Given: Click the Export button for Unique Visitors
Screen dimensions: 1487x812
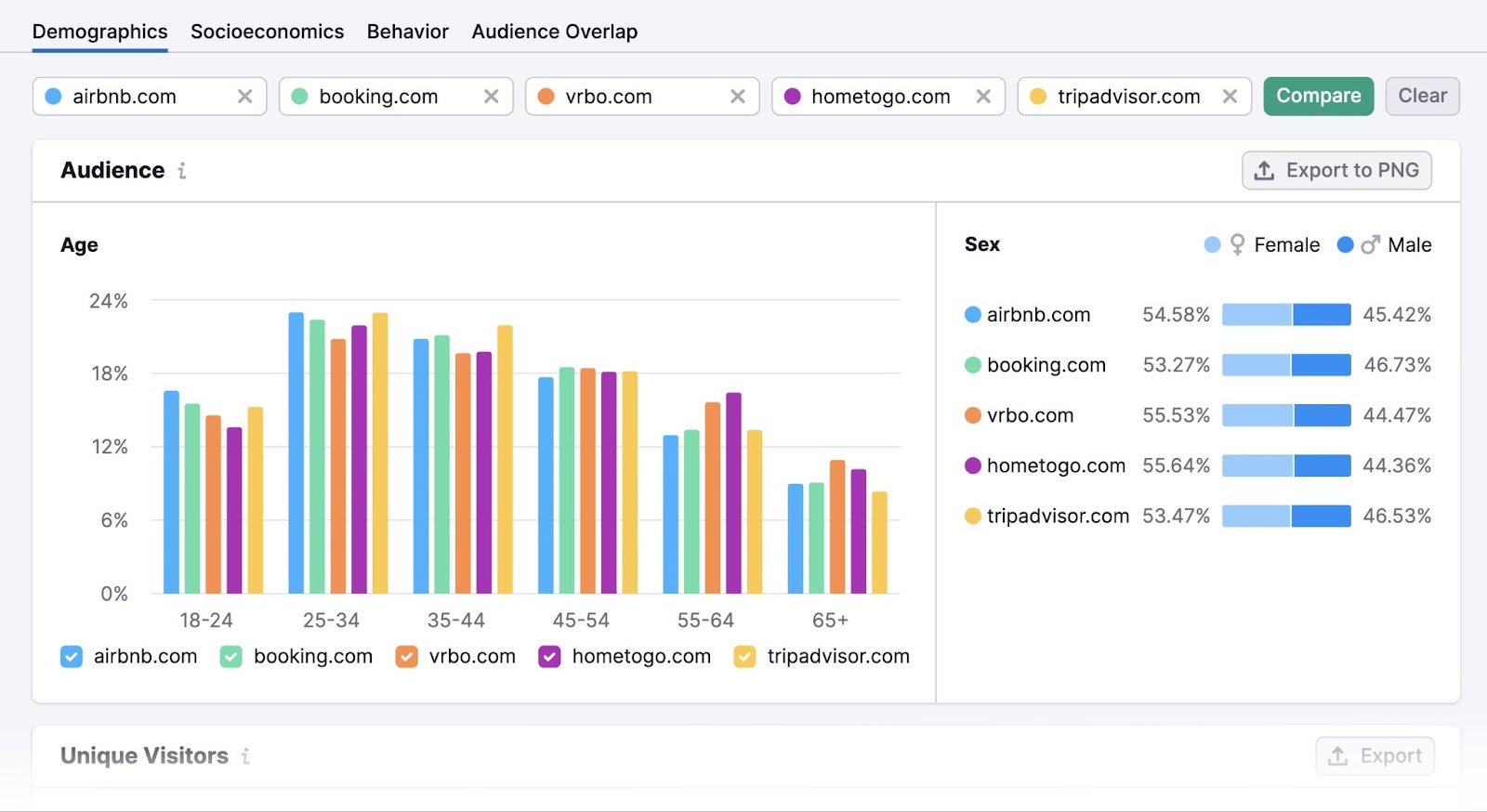Looking at the screenshot, I should (1375, 756).
